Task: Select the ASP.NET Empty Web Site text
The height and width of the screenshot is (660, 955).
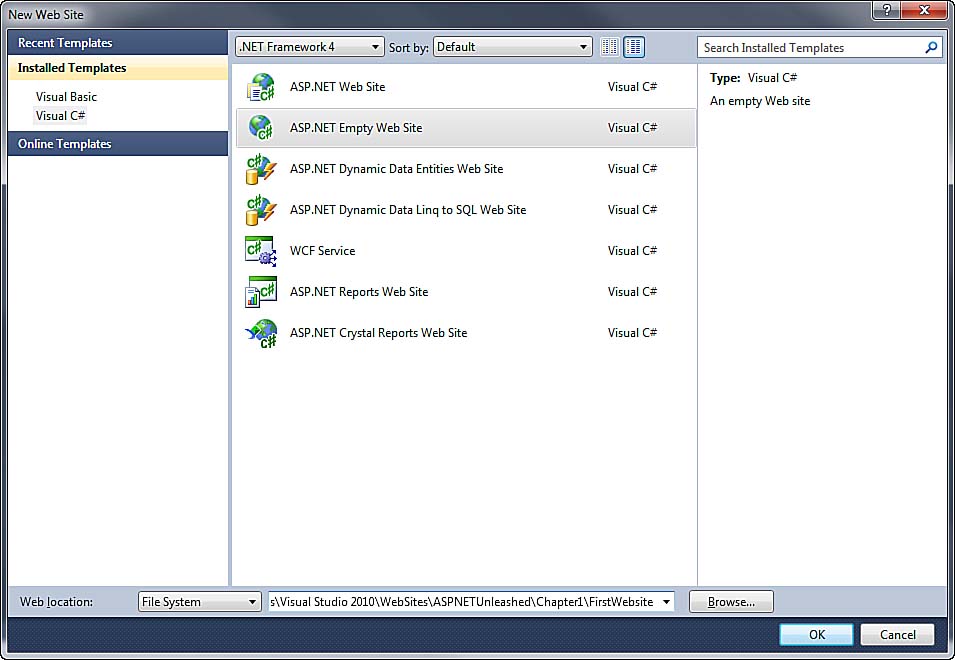Action: [356, 128]
